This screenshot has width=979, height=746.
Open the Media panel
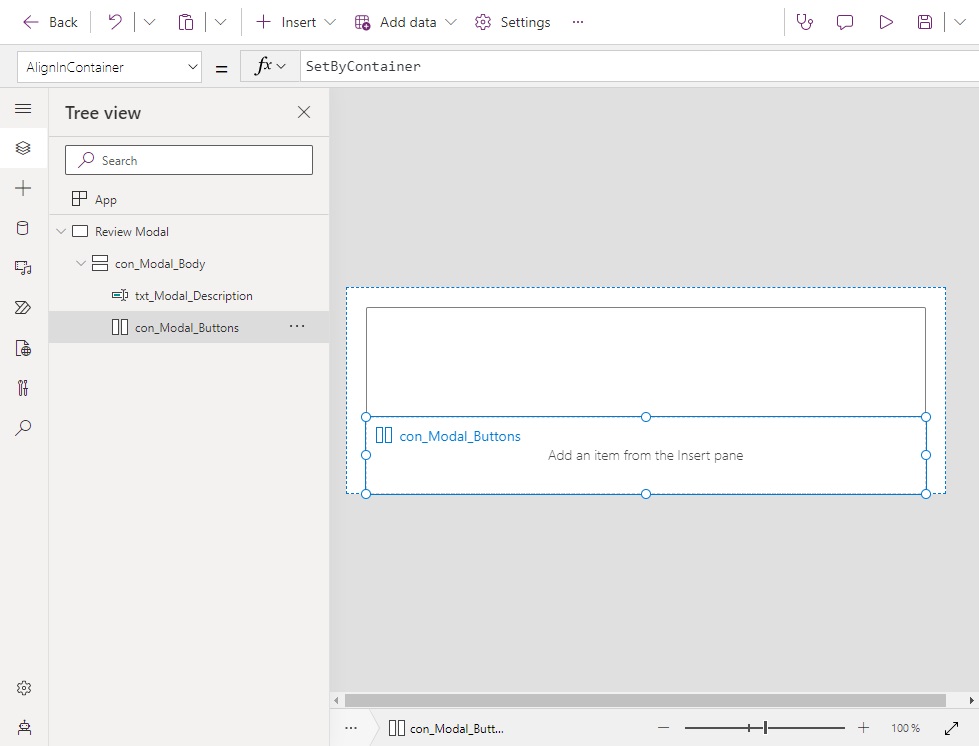pyautogui.click(x=24, y=268)
